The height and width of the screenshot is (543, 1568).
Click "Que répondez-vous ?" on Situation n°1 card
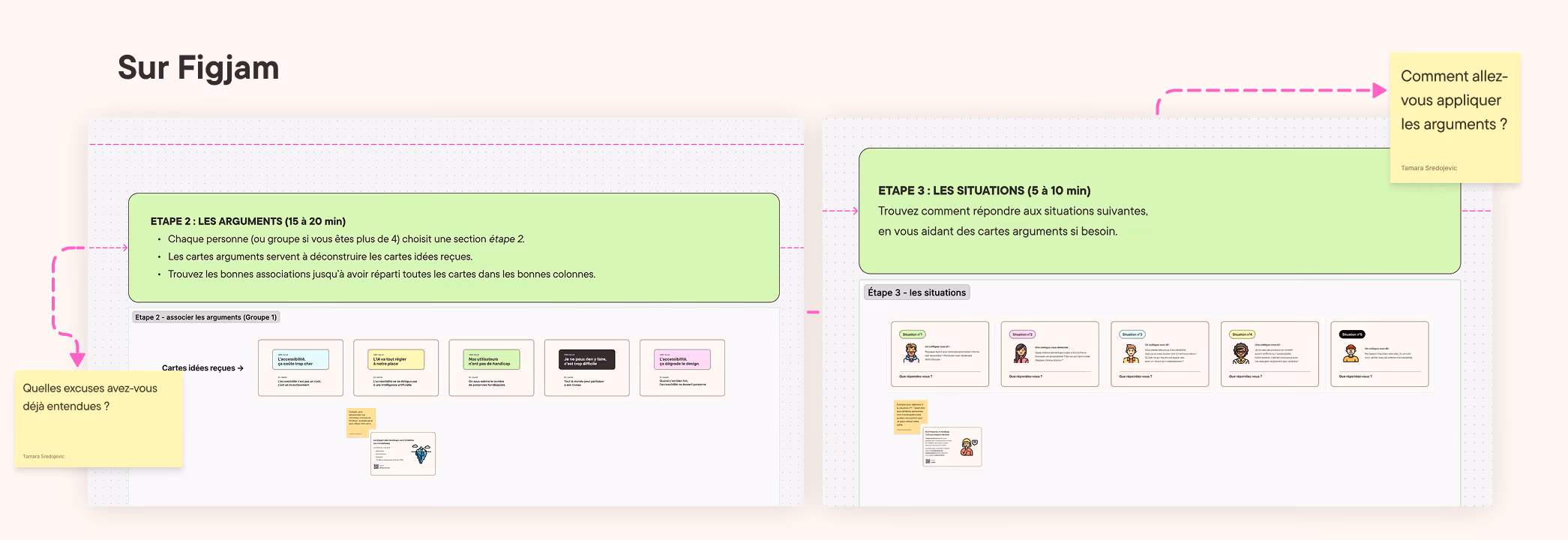pyautogui.click(x=916, y=376)
